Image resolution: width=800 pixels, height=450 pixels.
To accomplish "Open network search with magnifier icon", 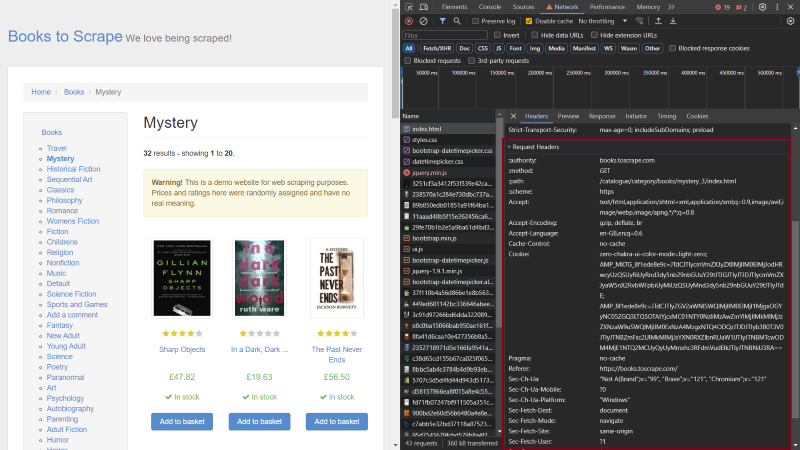I will (458, 21).
